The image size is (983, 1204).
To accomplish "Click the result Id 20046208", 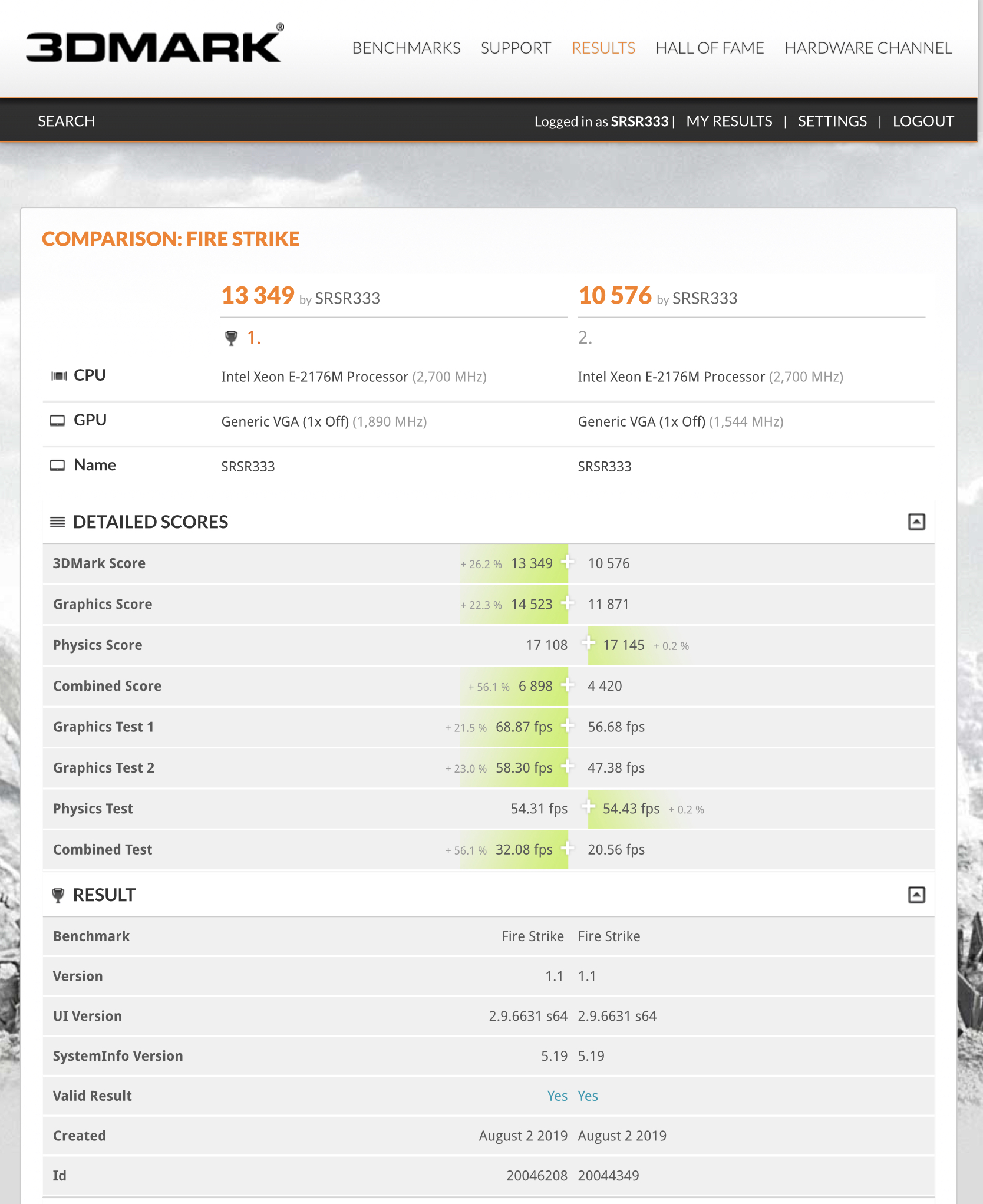I will point(537,1175).
